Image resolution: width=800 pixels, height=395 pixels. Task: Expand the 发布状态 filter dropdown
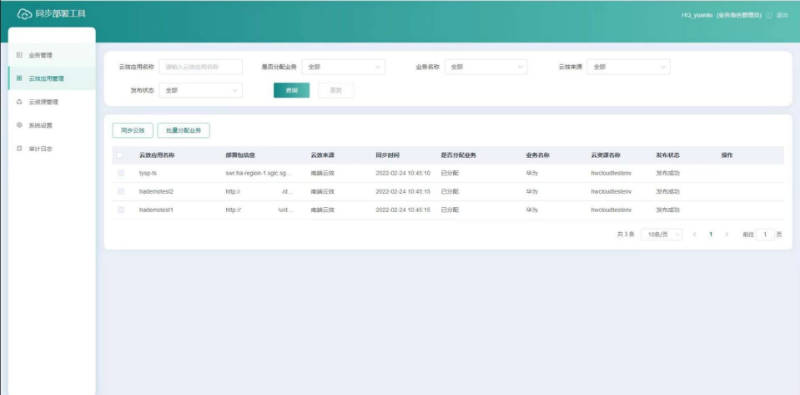[x=201, y=90]
